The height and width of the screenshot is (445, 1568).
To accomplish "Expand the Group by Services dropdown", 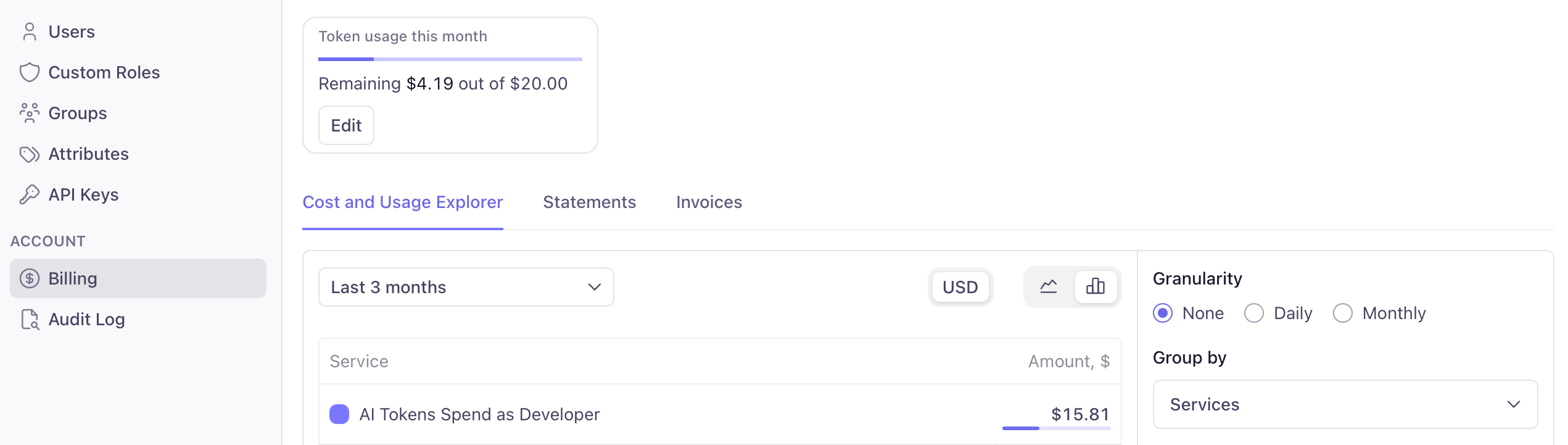I will point(1345,404).
